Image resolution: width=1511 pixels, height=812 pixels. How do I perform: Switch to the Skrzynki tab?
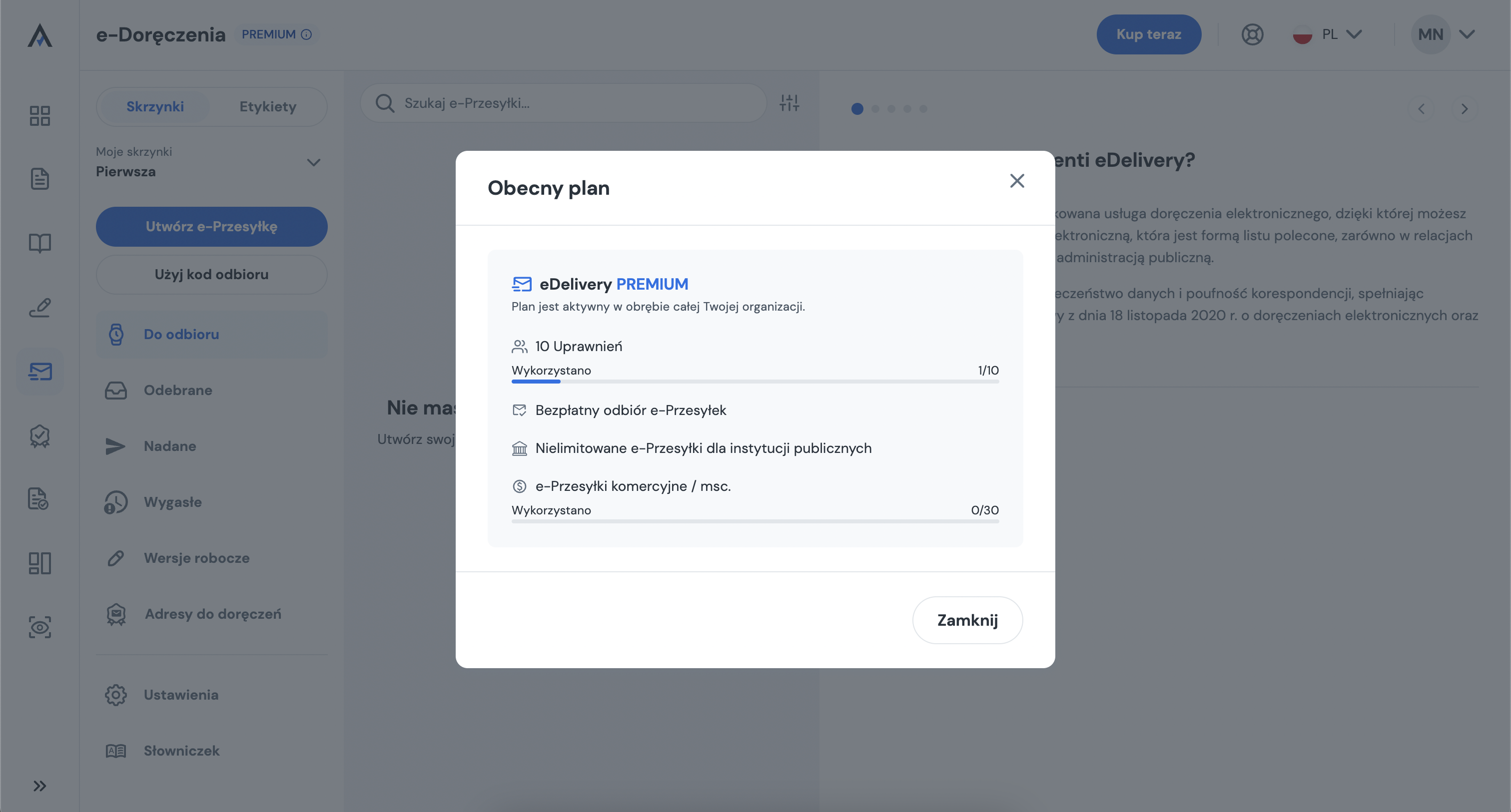pyautogui.click(x=155, y=106)
